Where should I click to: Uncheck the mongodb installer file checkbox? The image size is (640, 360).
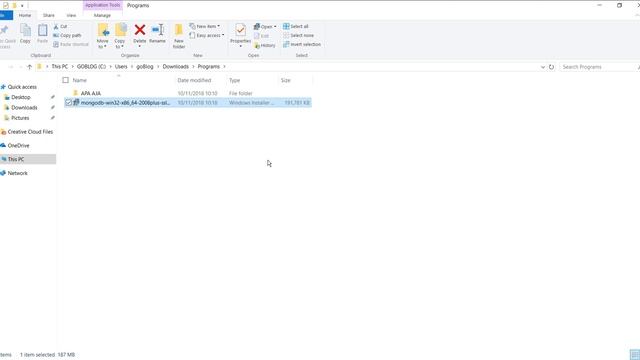[69, 103]
